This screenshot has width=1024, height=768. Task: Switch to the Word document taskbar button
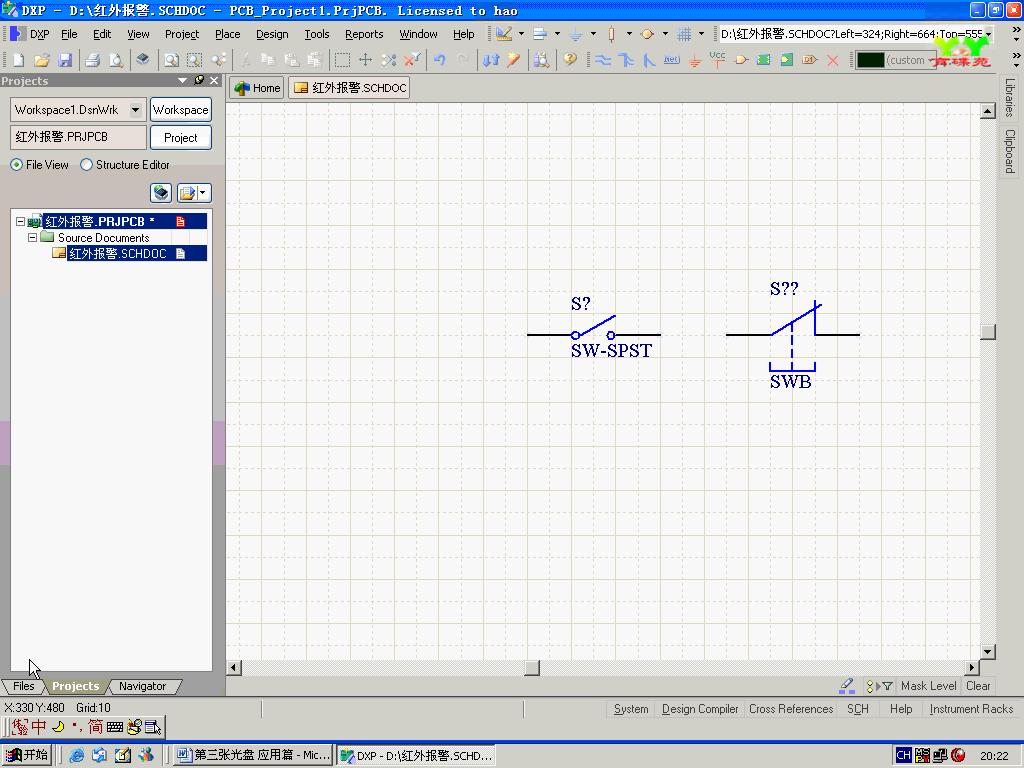(x=253, y=755)
